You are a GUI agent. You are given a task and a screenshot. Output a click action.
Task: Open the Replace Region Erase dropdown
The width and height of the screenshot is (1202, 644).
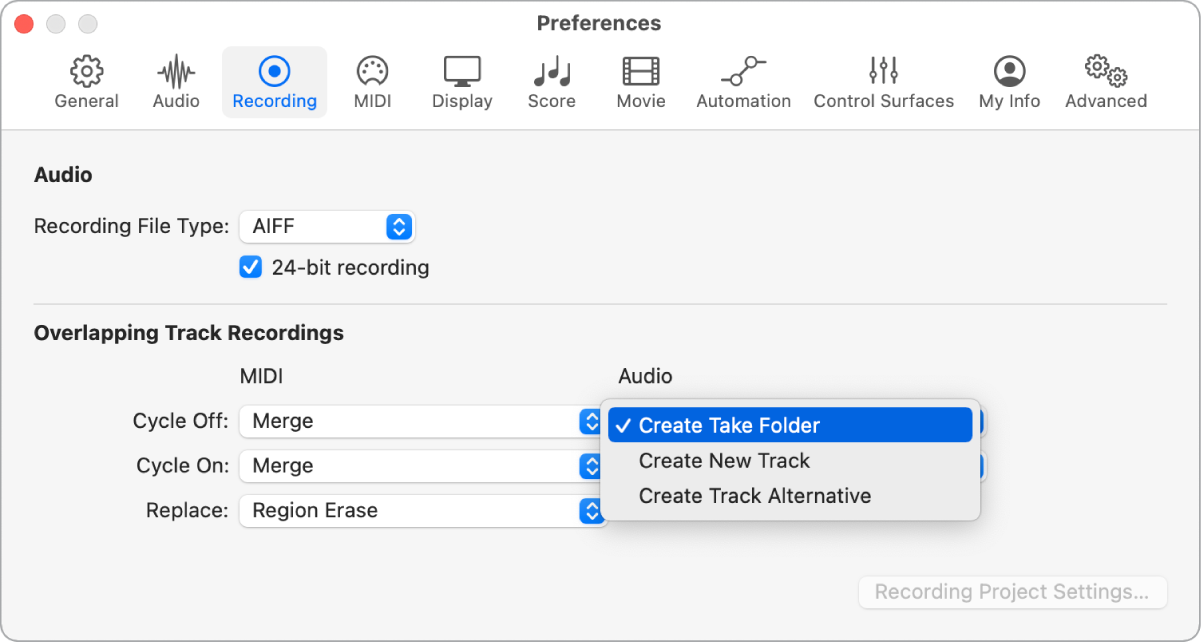[x=420, y=511]
